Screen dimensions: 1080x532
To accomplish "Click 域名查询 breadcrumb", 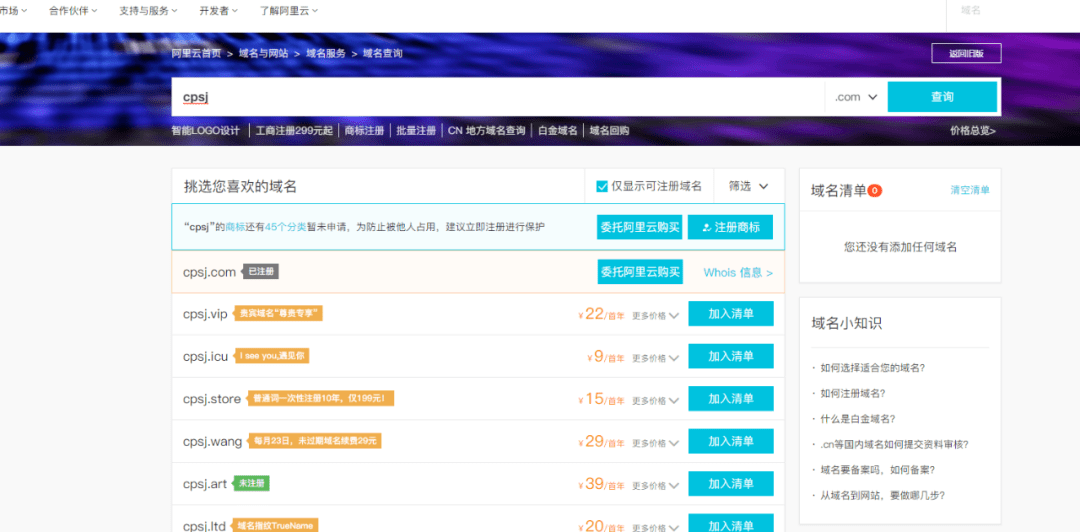I will coord(382,53).
